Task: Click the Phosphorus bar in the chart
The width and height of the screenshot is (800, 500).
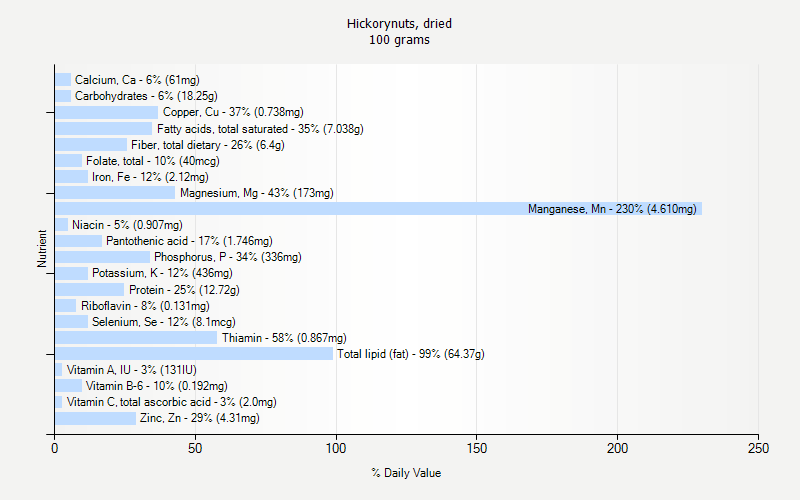Action: (103, 257)
